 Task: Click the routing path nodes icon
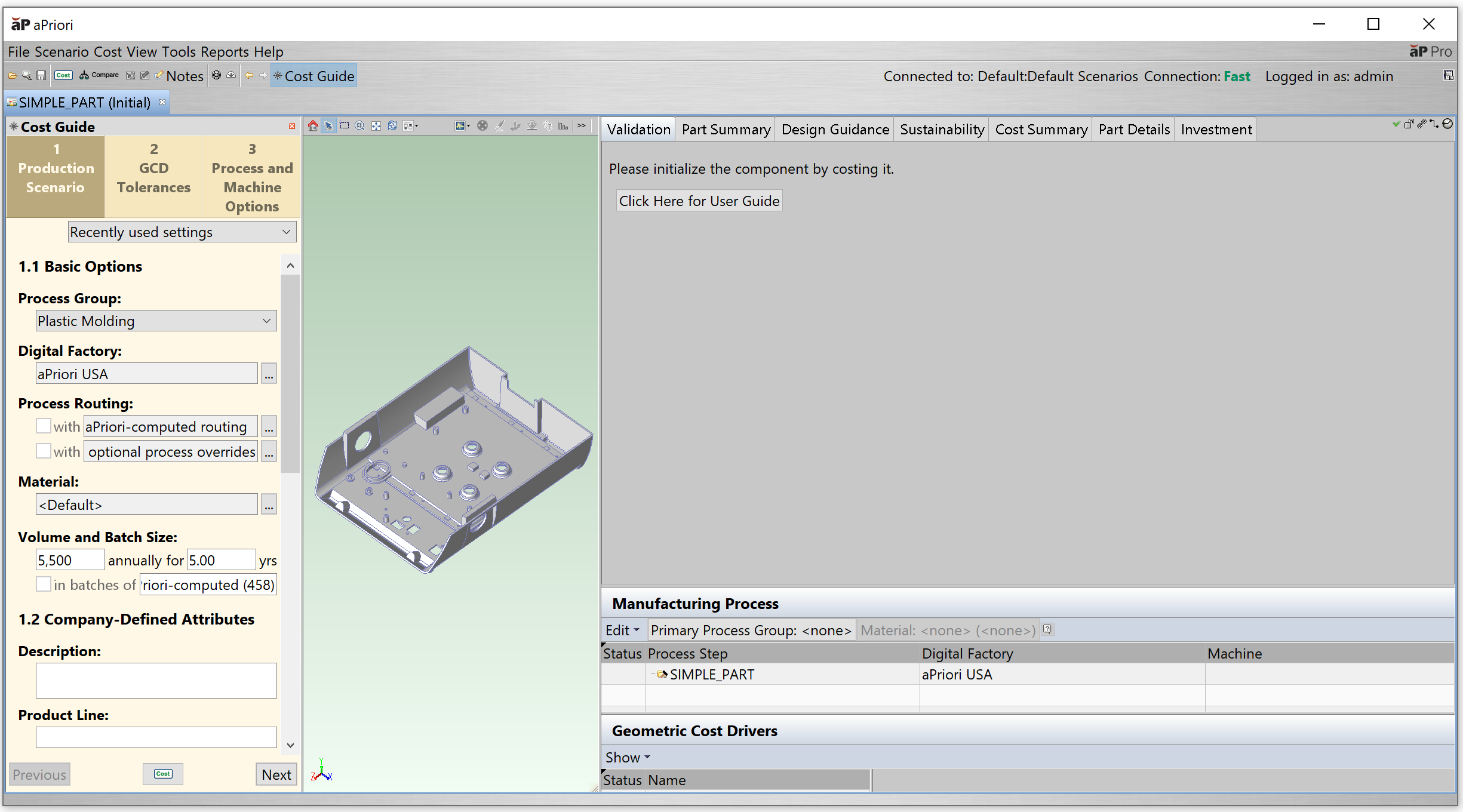1434,124
